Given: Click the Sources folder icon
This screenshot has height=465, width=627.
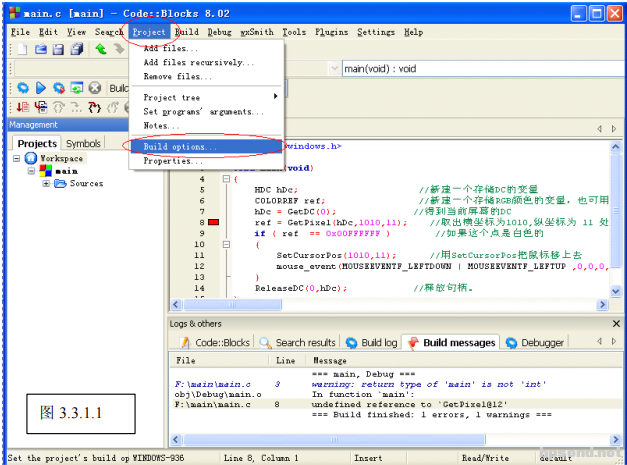Looking at the screenshot, I should pyautogui.click(x=60, y=184).
